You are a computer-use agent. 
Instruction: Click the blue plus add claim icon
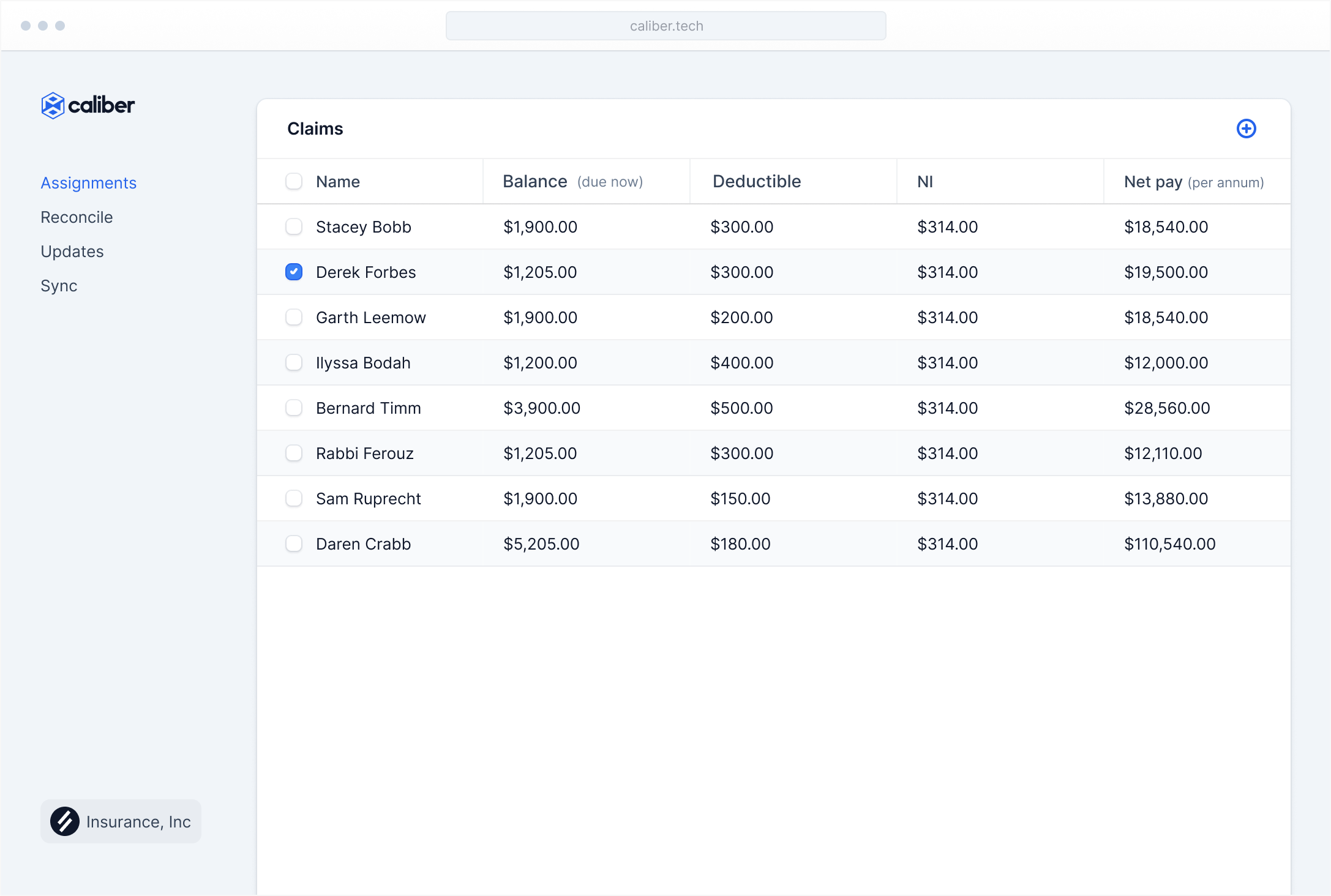1246,129
